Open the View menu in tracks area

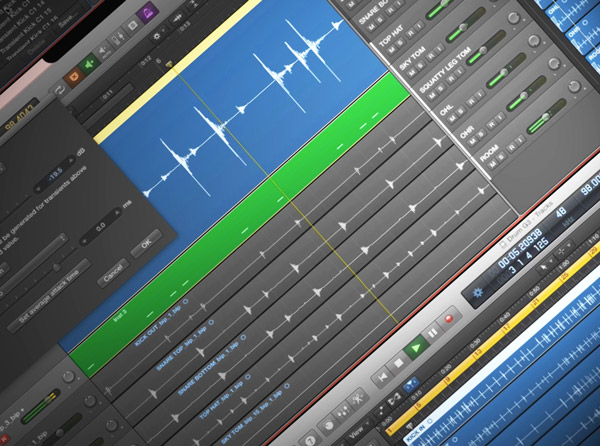click(x=358, y=431)
